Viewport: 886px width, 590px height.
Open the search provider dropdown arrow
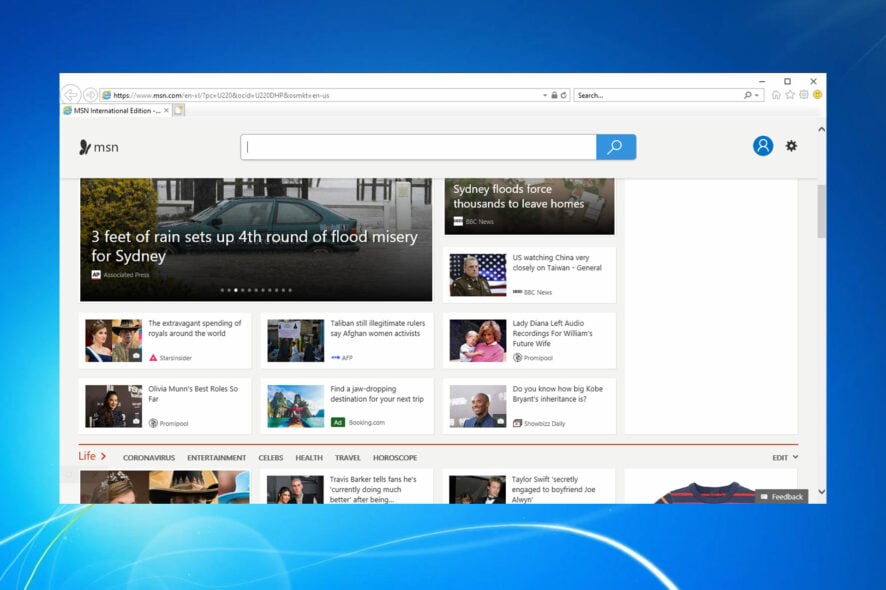point(757,95)
